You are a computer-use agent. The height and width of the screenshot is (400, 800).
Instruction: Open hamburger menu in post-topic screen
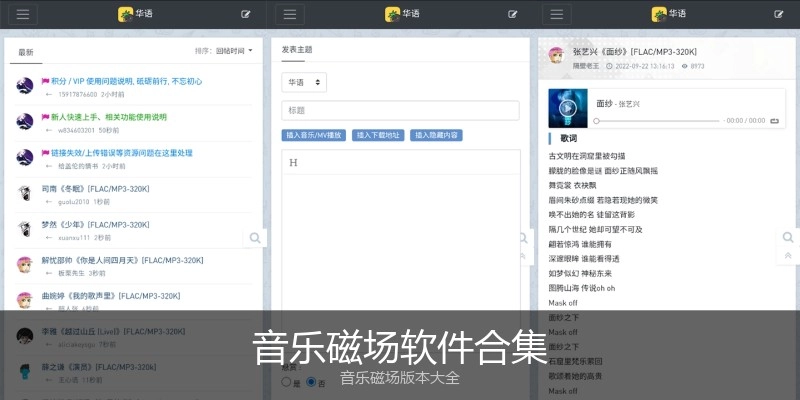tap(290, 14)
